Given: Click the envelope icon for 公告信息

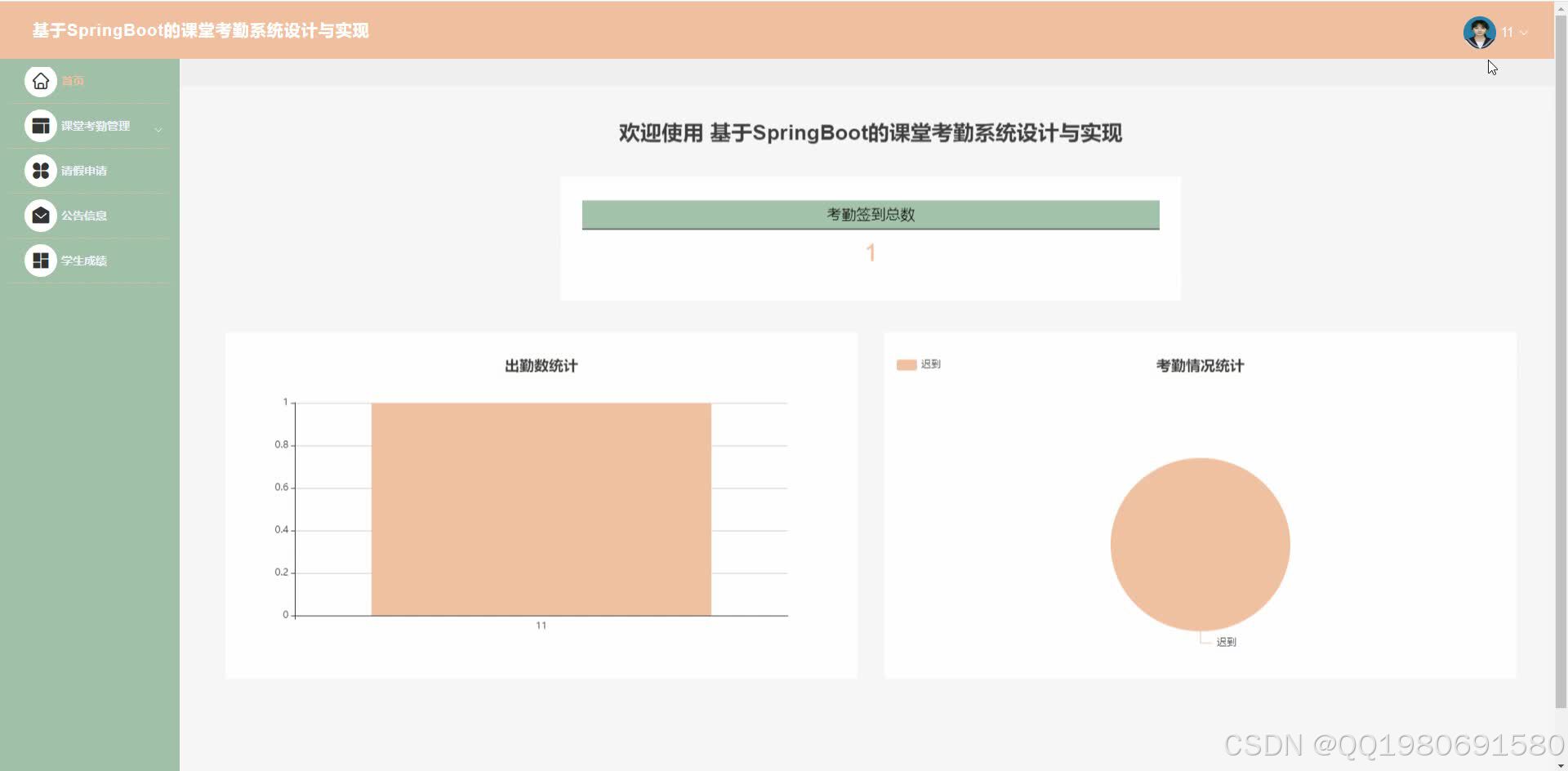Looking at the screenshot, I should click(x=40, y=215).
